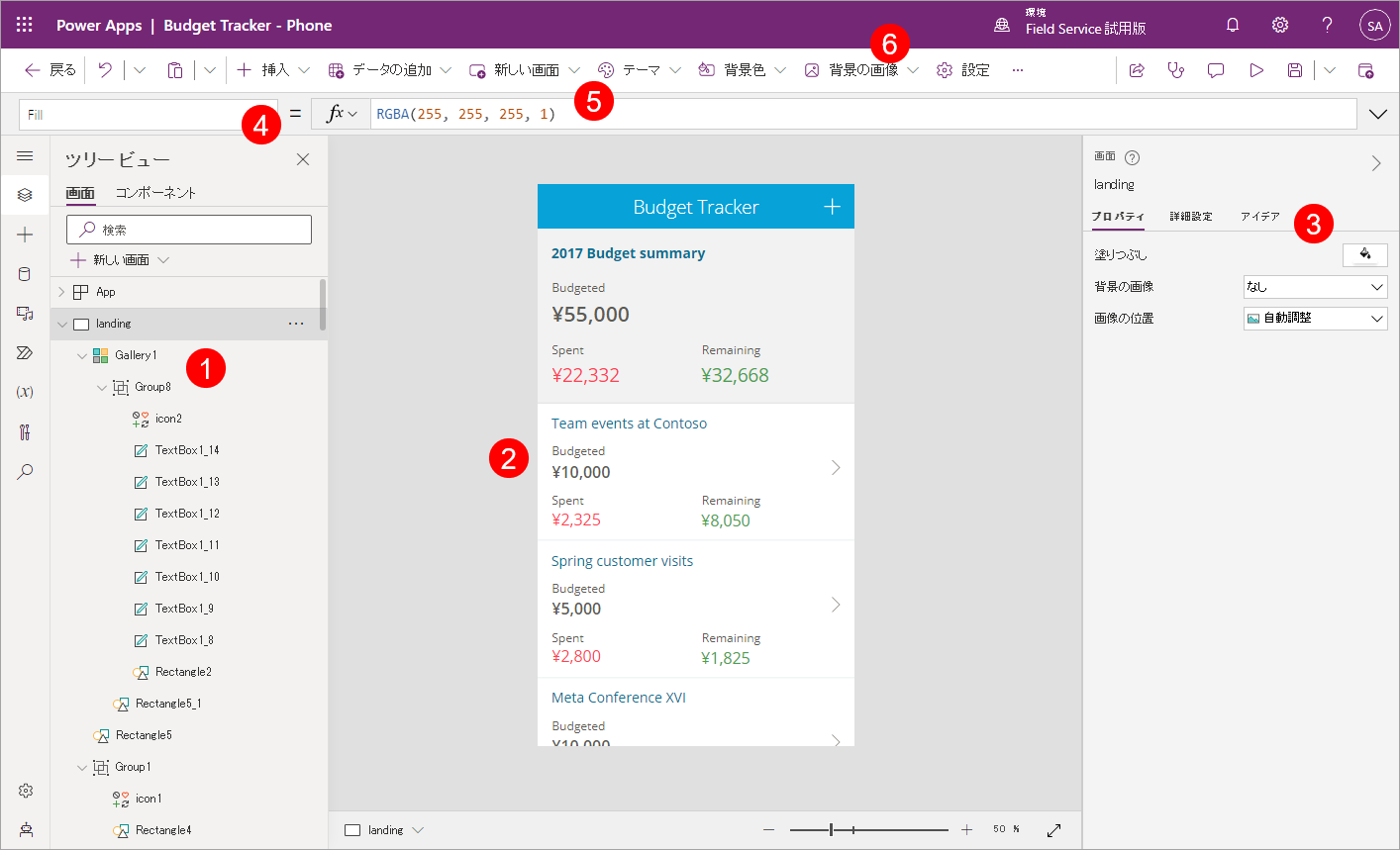The width and height of the screenshot is (1400, 850).
Task: Click the formula bar RGBA input
Action: tap(863, 114)
